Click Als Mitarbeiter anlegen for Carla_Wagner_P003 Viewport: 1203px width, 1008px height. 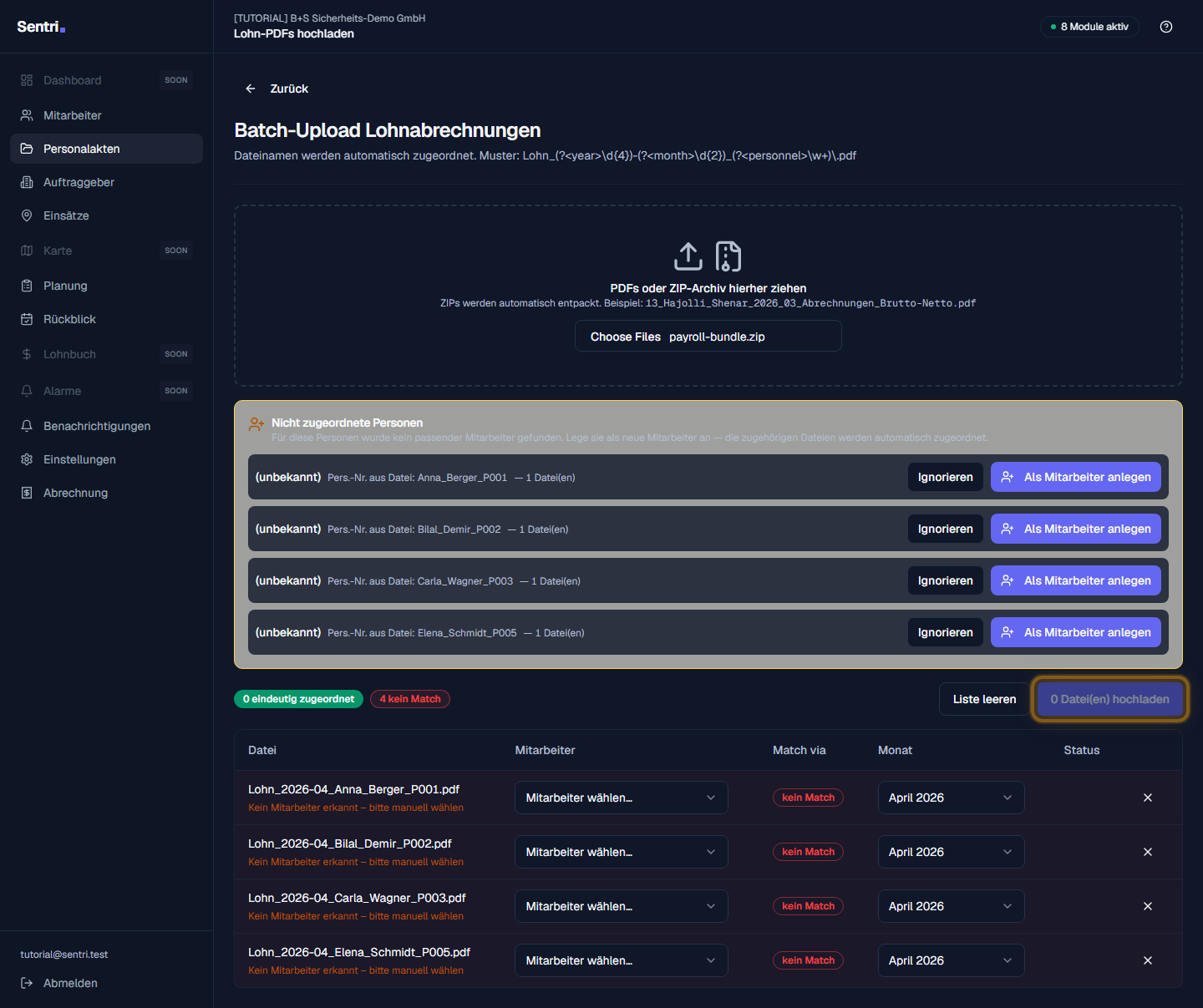[x=1075, y=580]
